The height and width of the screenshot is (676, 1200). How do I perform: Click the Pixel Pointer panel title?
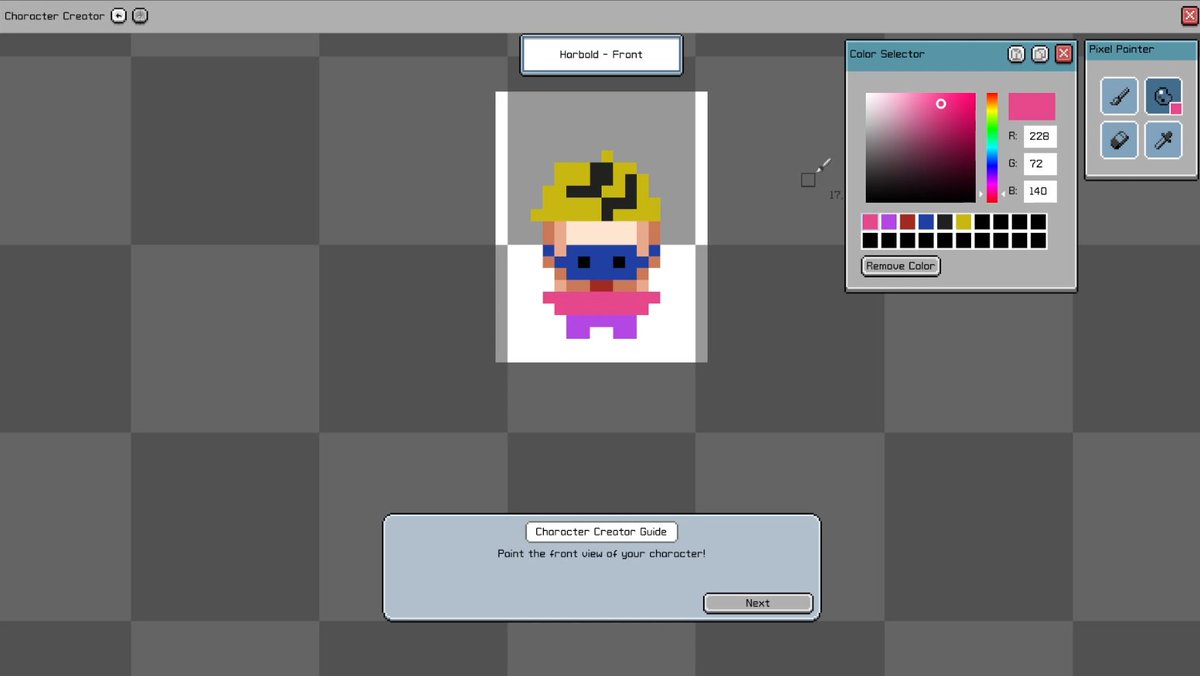point(1121,49)
